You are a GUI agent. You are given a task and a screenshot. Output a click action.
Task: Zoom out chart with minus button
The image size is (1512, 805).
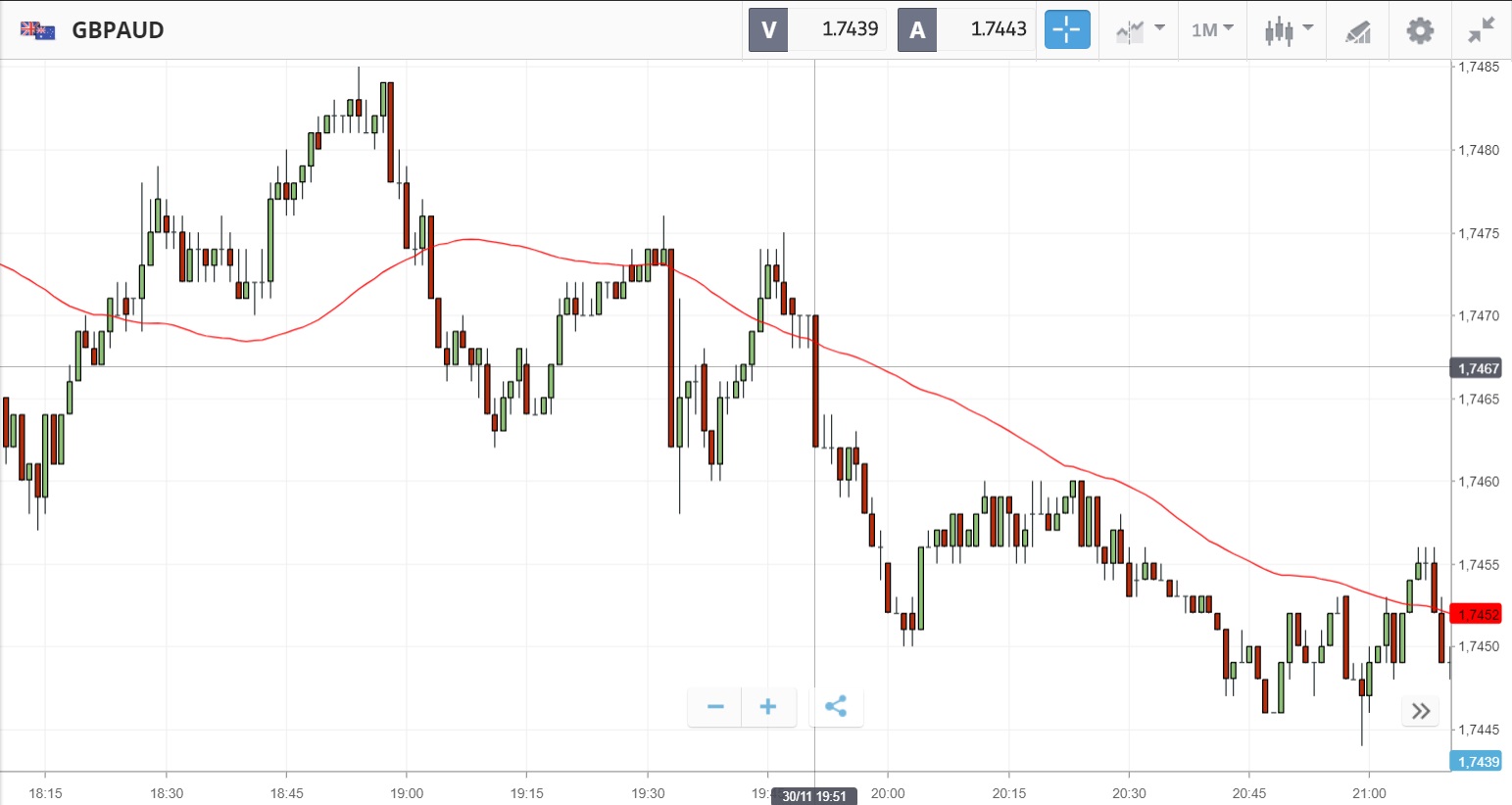click(x=715, y=706)
